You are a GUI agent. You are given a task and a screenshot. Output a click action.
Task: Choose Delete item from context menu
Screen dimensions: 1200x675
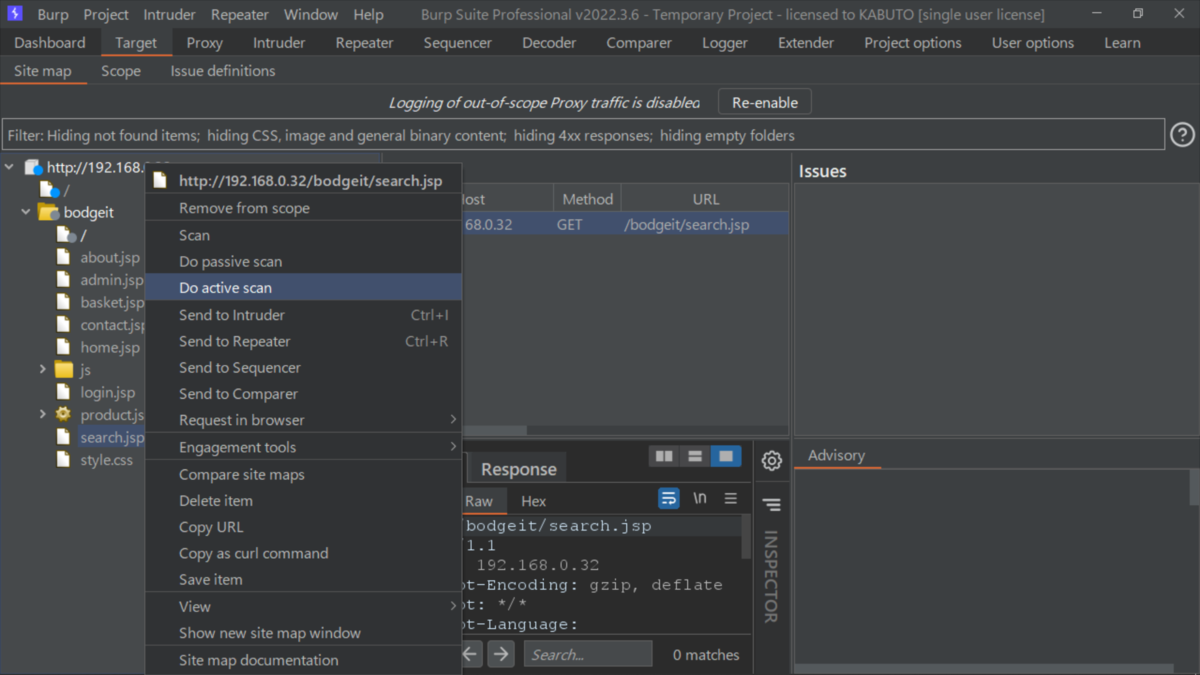(x=304, y=500)
